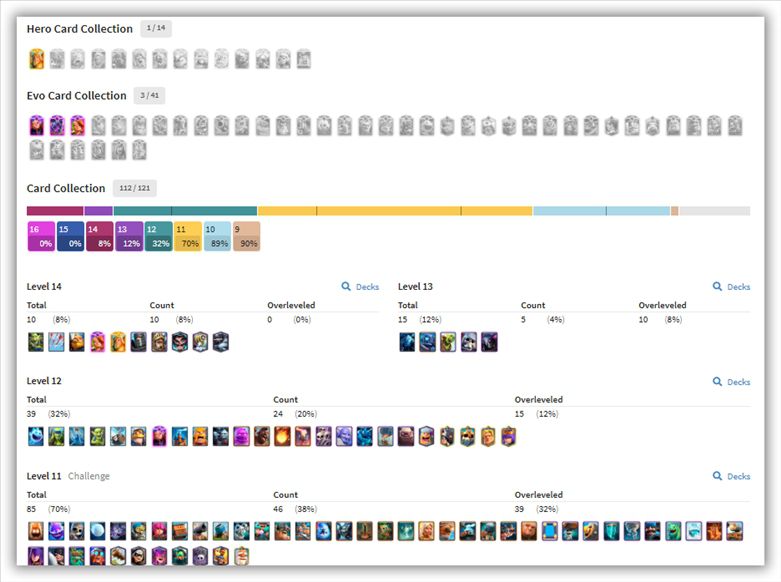Open the masked Bandit card in Level 14
The width and height of the screenshot is (781, 582).
coord(180,342)
